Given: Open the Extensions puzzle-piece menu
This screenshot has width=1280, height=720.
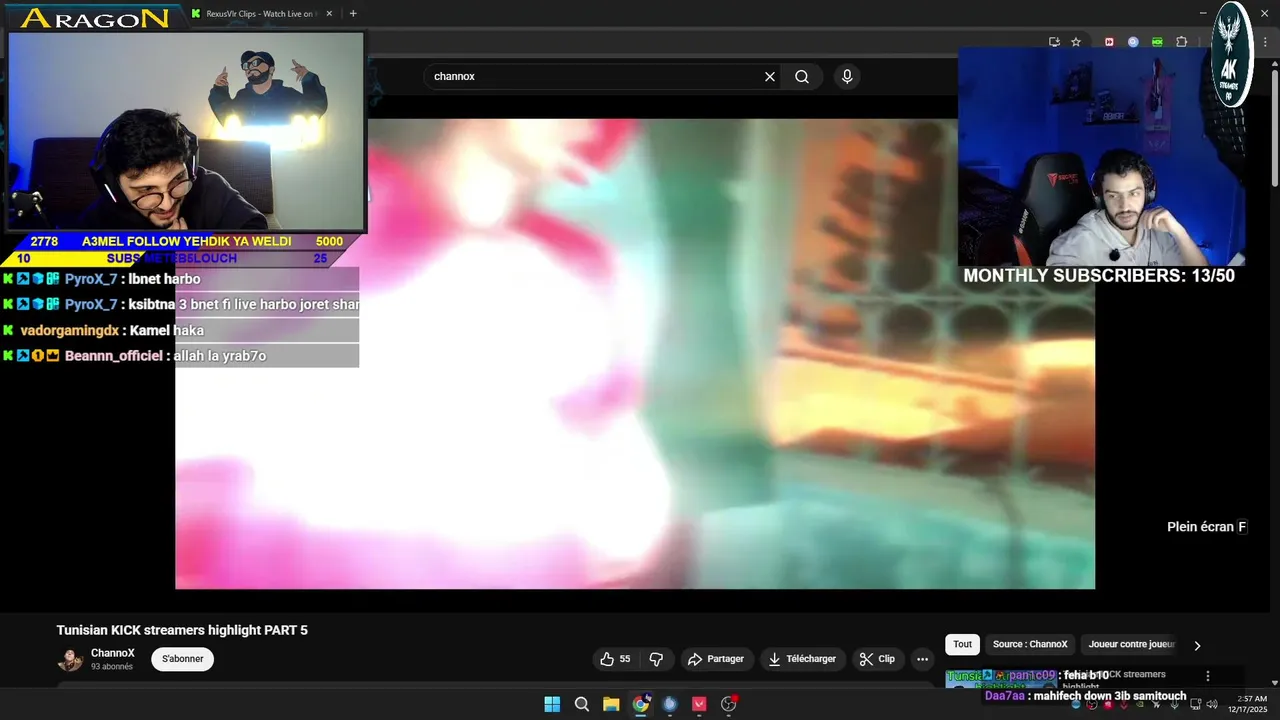Looking at the screenshot, I should click(x=1181, y=42).
